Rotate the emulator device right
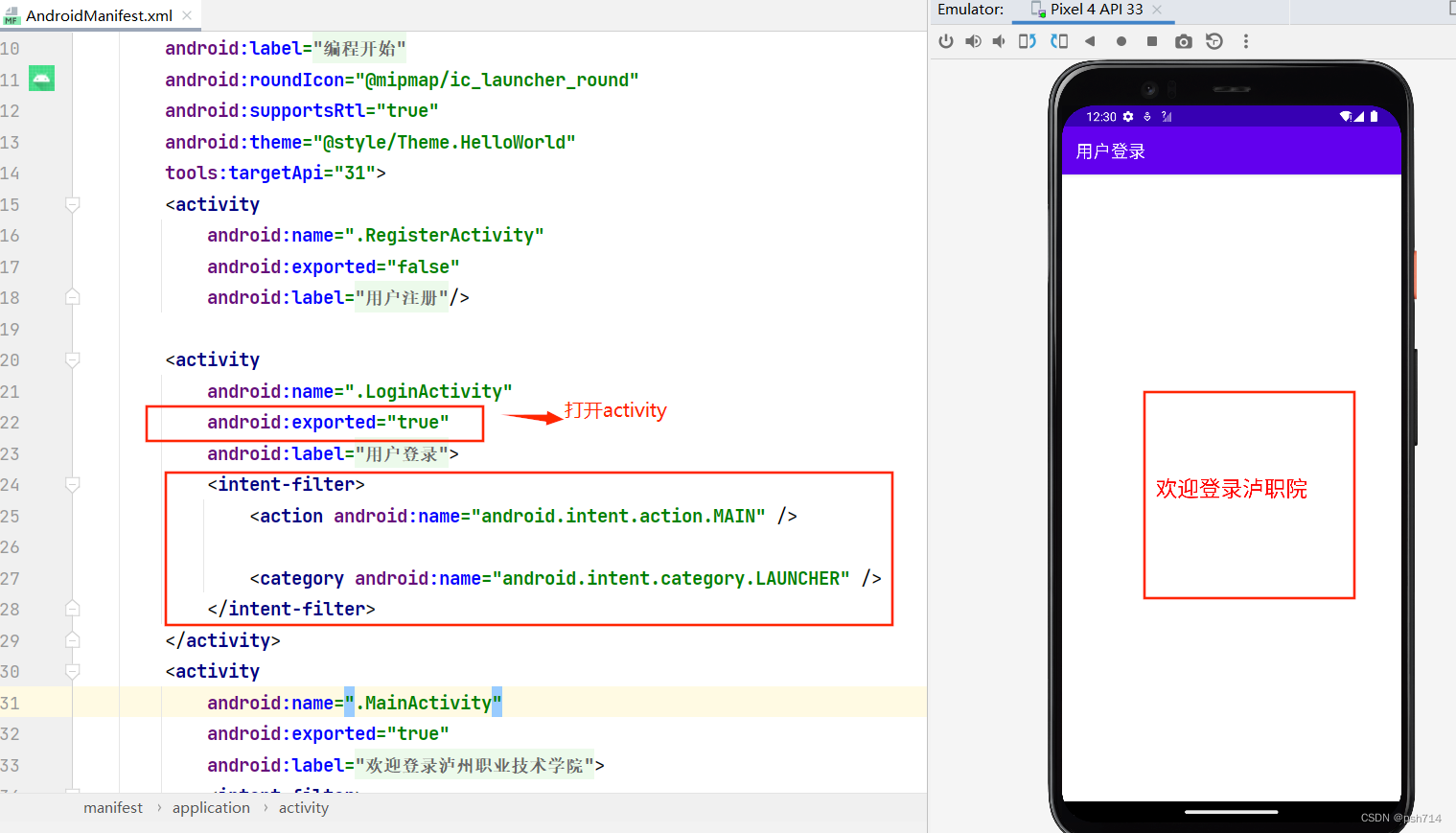The image size is (1456, 833). (x=1059, y=41)
